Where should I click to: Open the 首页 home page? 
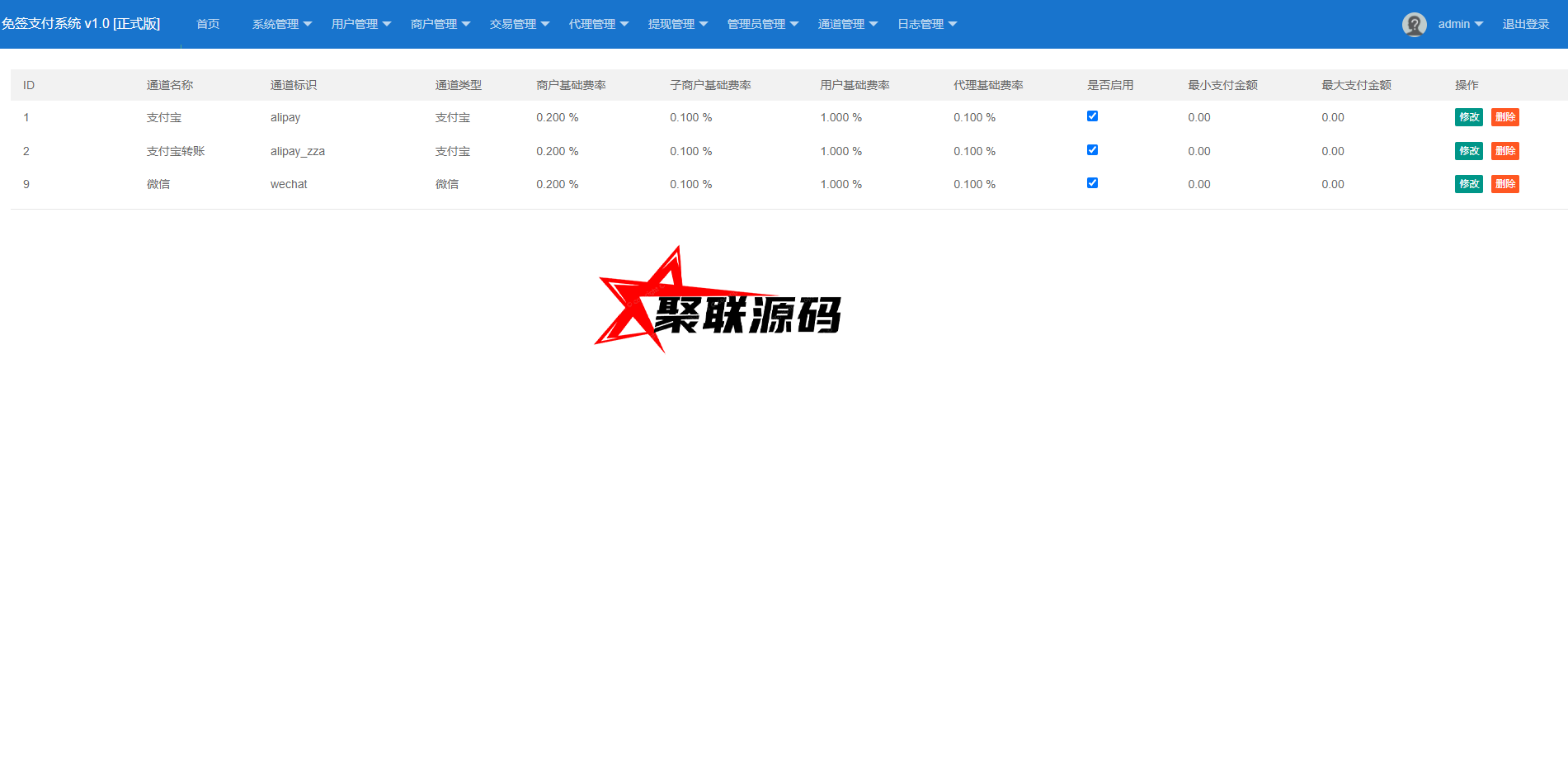208,25
